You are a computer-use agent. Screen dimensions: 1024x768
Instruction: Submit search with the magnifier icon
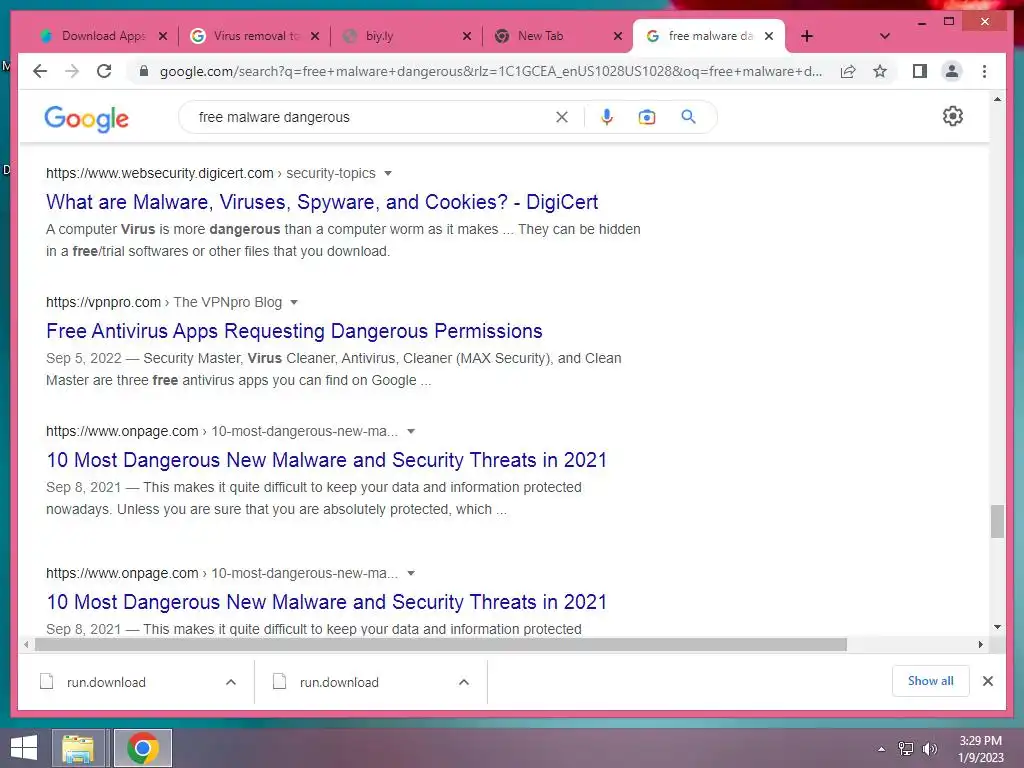pyautogui.click(x=688, y=117)
